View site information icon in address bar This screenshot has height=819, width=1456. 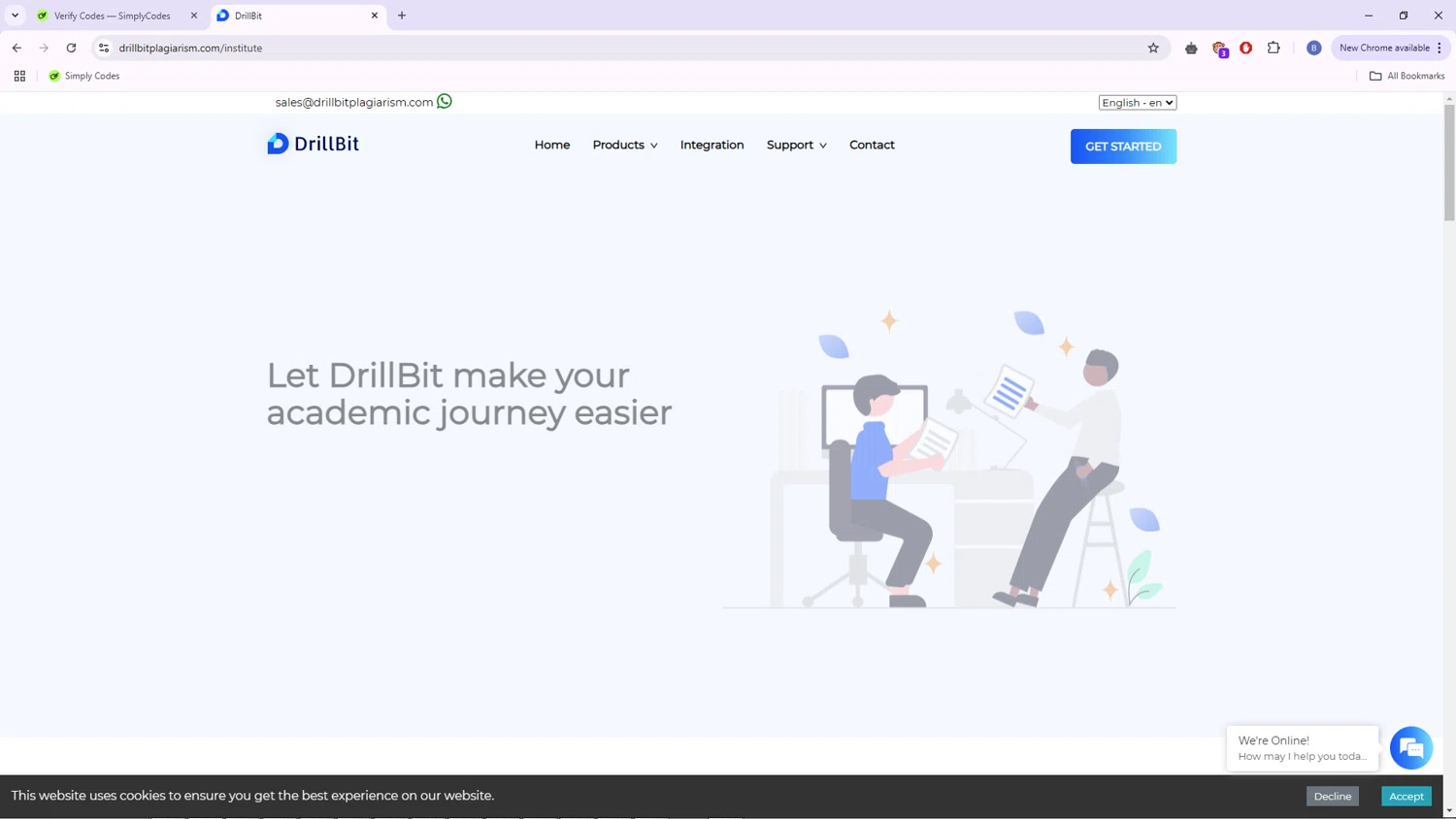point(104,48)
